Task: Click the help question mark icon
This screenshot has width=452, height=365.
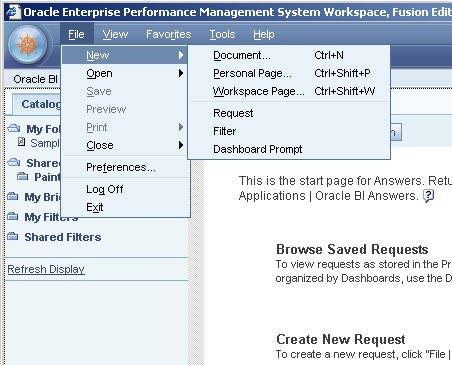Action: click(429, 196)
